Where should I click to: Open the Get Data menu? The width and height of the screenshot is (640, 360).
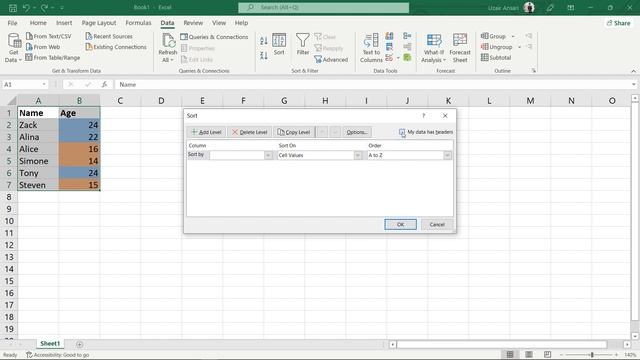point(13,48)
